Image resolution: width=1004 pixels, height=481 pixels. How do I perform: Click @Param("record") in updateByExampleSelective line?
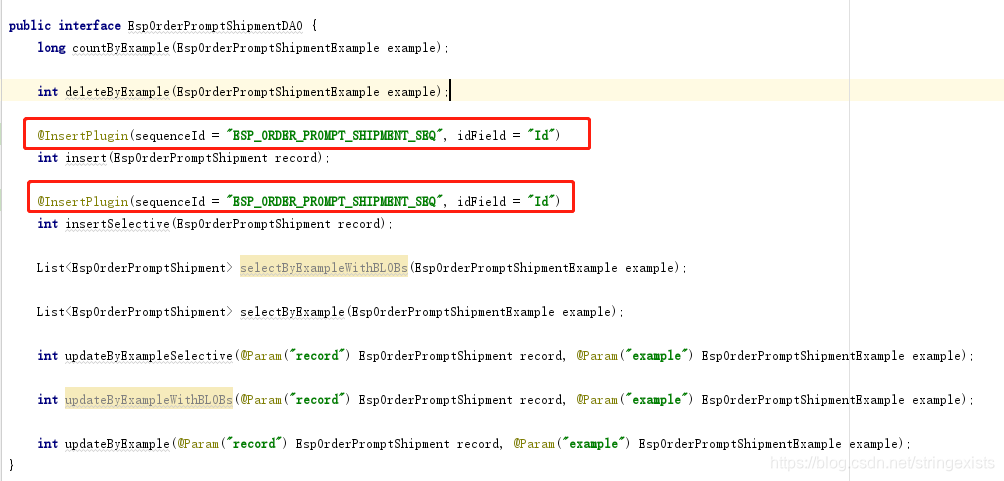click(x=296, y=355)
